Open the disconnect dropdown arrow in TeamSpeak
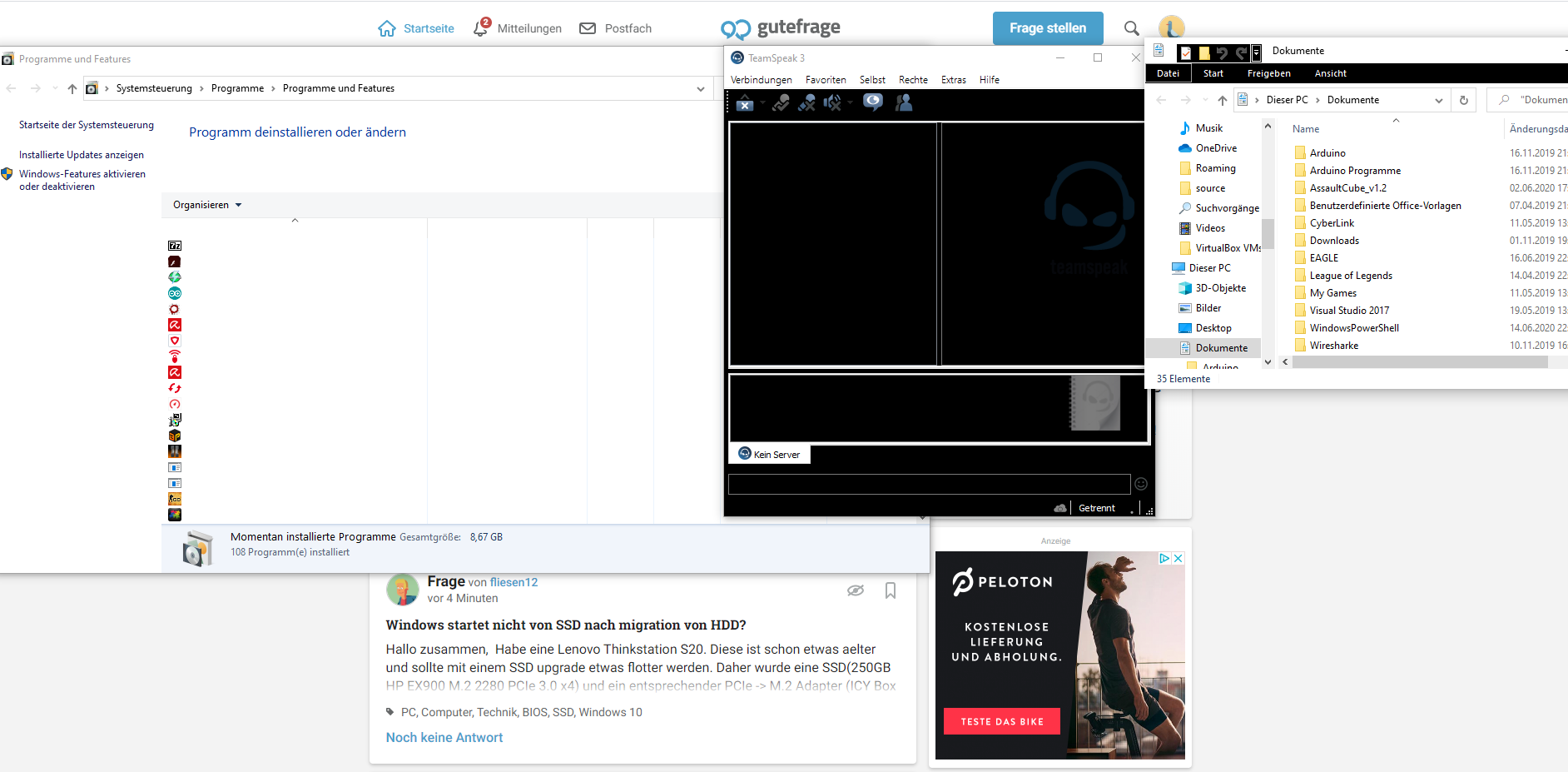 coord(762,102)
